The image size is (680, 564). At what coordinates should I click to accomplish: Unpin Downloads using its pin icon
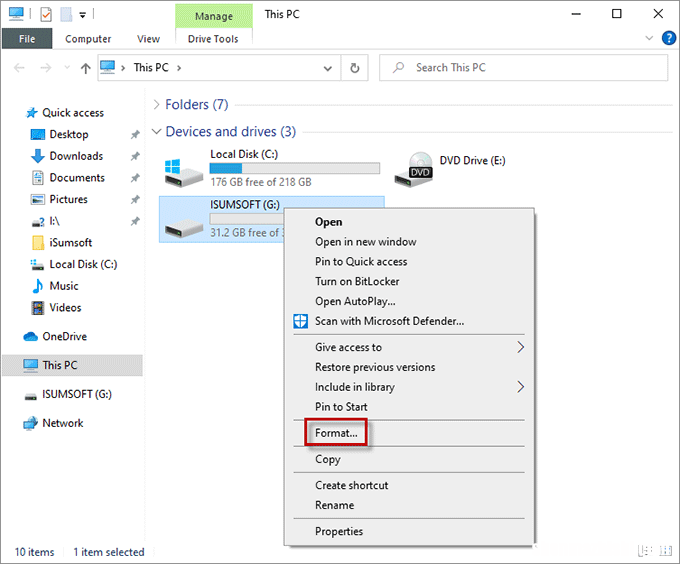pos(135,156)
